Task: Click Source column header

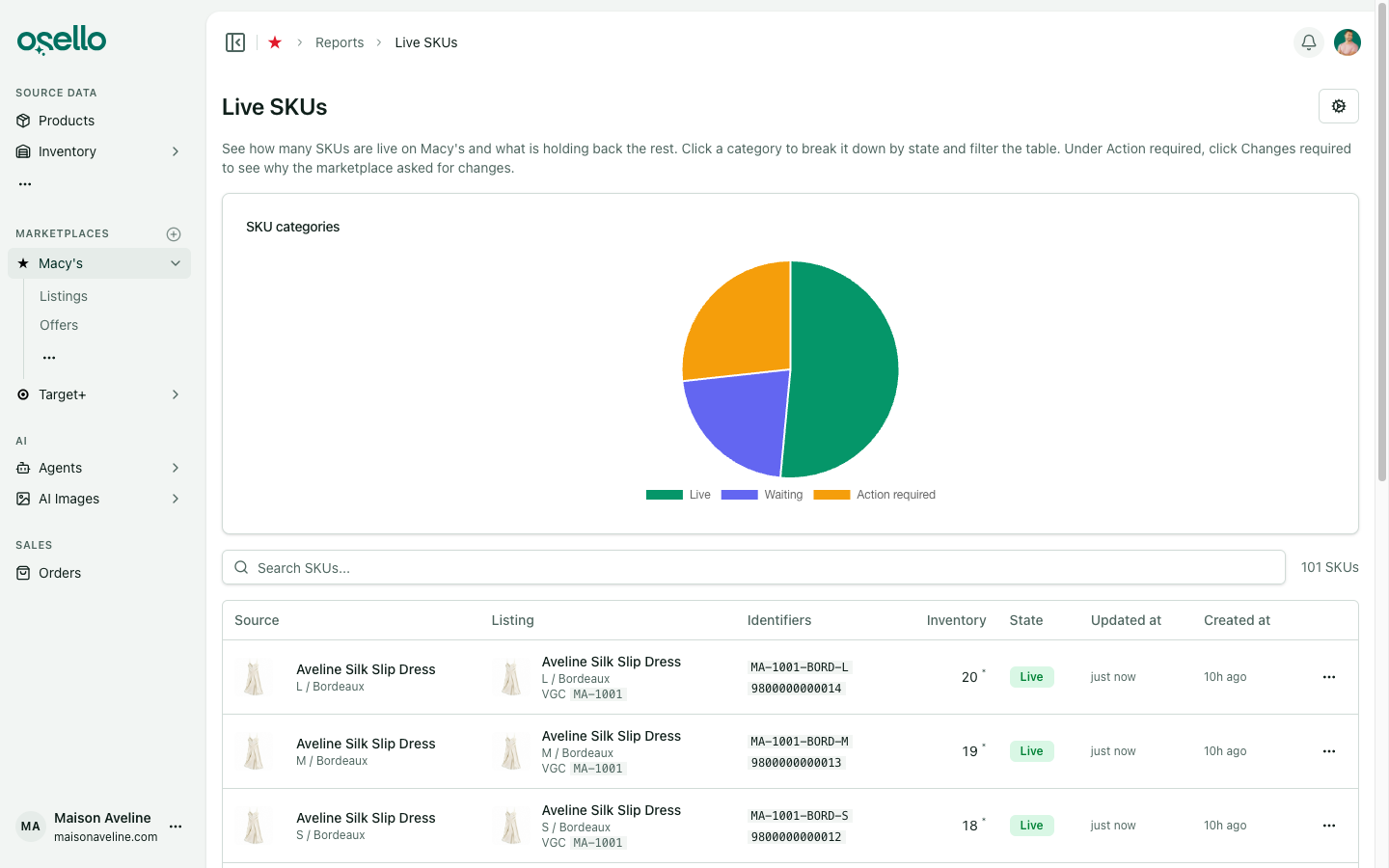Action: click(x=257, y=620)
